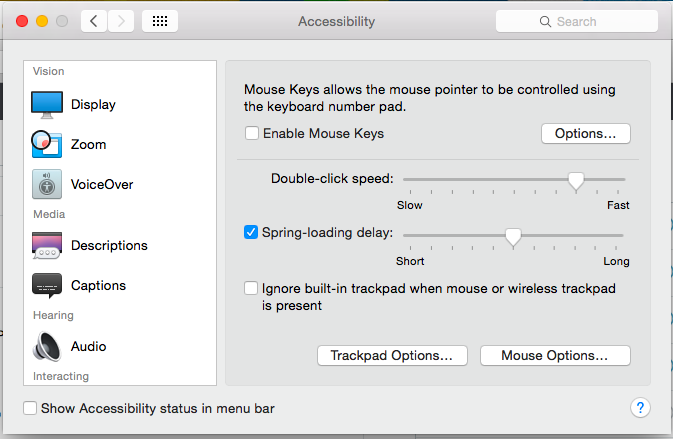Click the Help question mark icon

coord(641,407)
